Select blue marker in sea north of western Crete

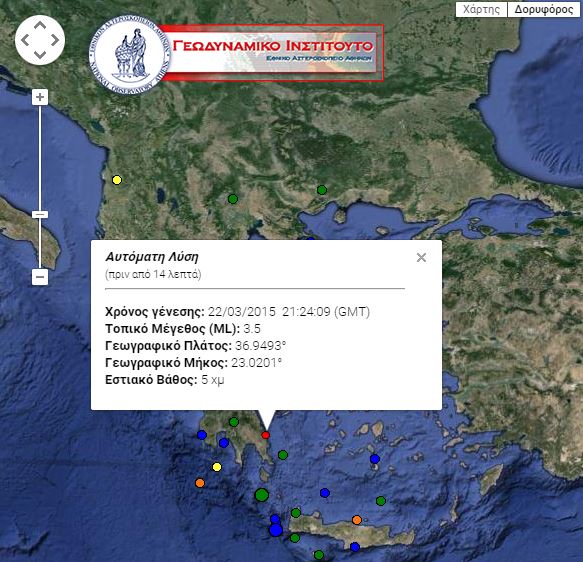[x=325, y=493]
